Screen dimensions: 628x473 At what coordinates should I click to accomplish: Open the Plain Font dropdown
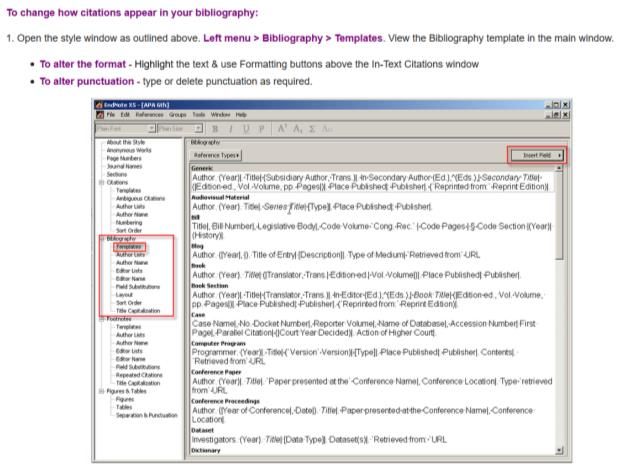[152, 129]
